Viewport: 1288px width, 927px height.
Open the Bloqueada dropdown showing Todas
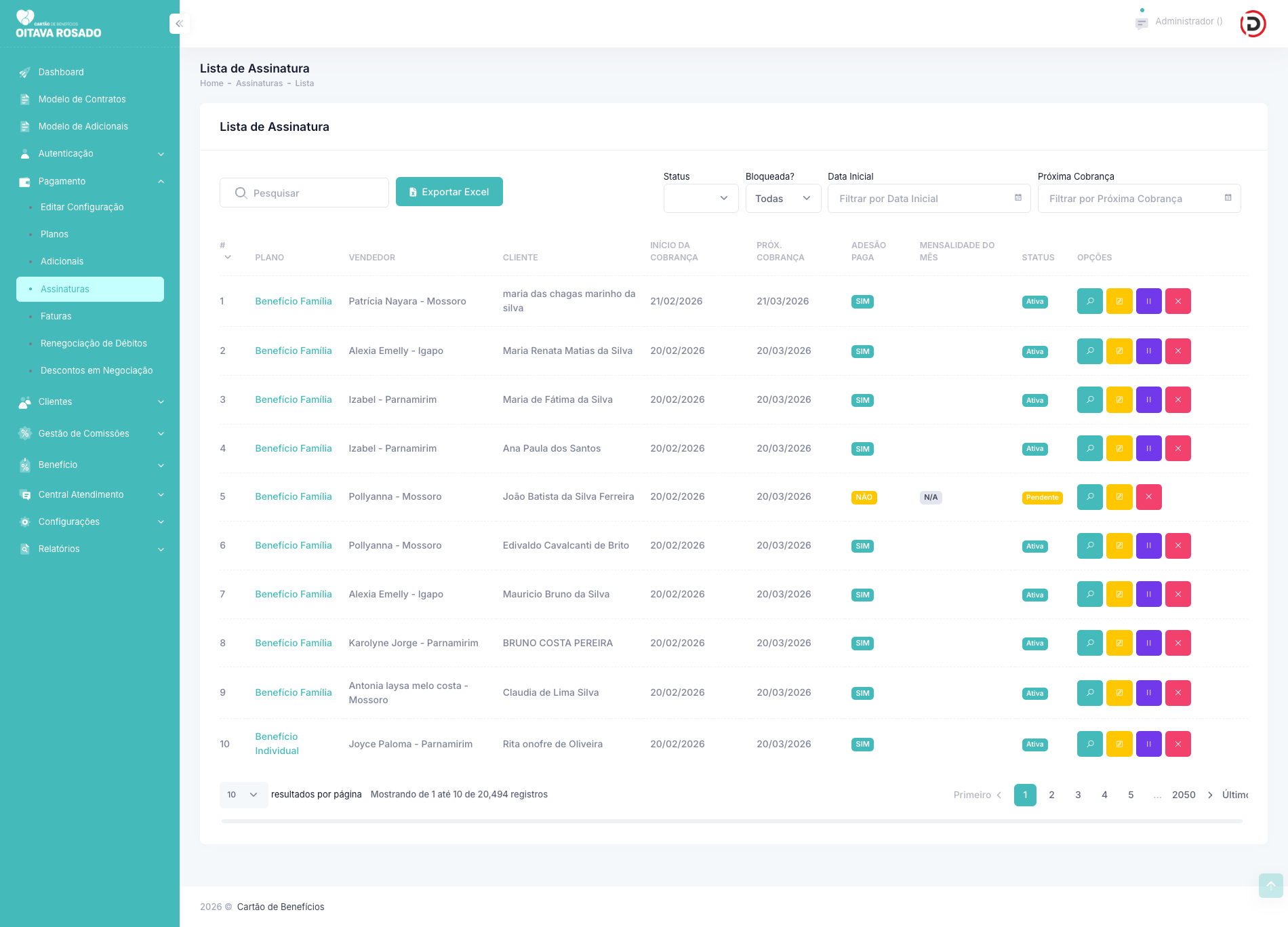[x=783, y=199]
